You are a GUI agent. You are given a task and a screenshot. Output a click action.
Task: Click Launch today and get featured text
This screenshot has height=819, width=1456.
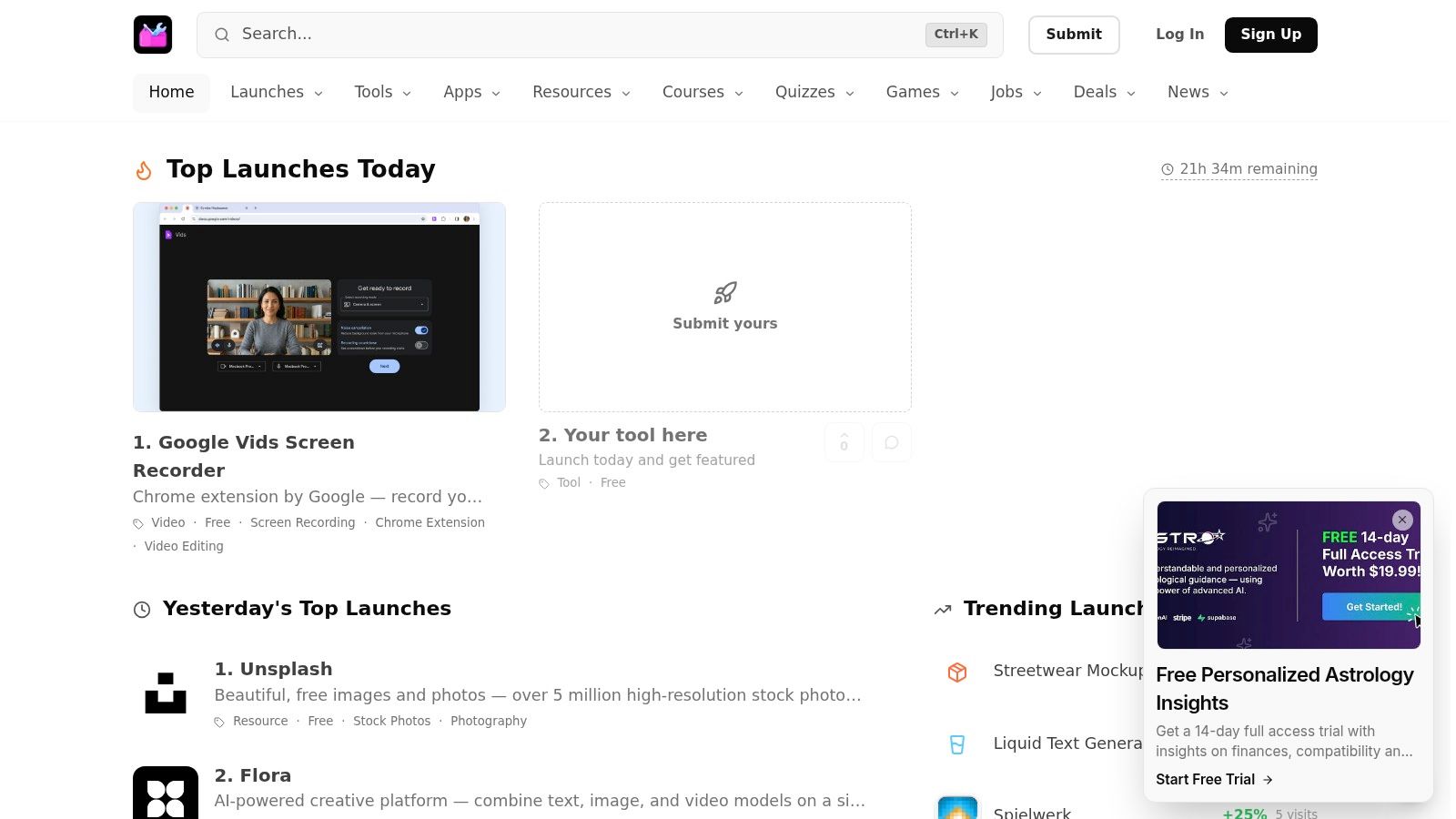pos(647,460)
